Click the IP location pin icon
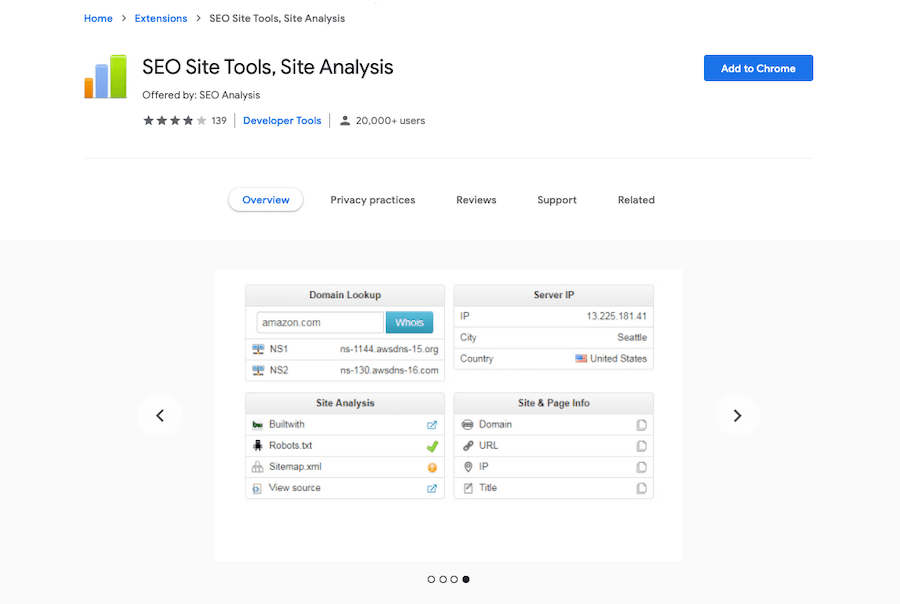 tap(468, 467)
